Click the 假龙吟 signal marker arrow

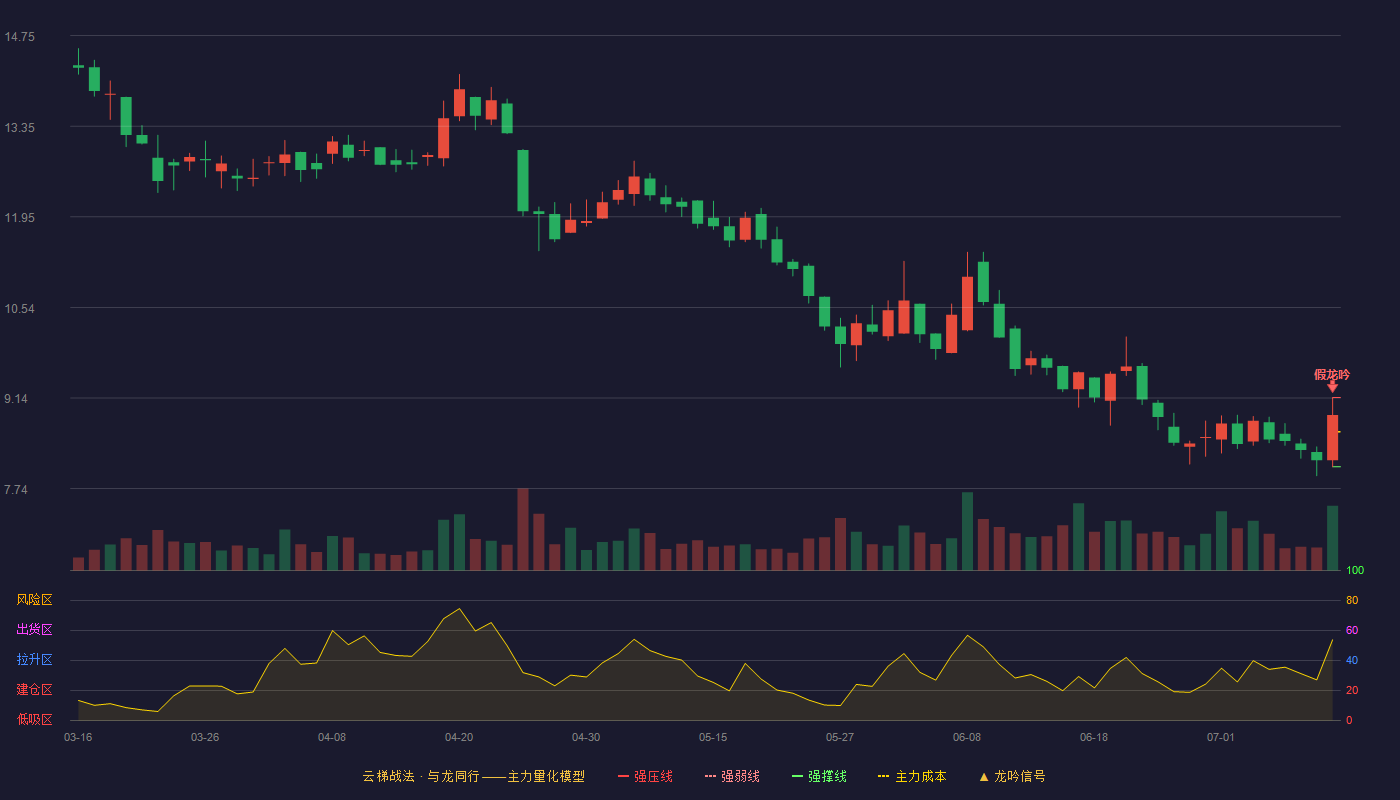[x=1332, y=387]
